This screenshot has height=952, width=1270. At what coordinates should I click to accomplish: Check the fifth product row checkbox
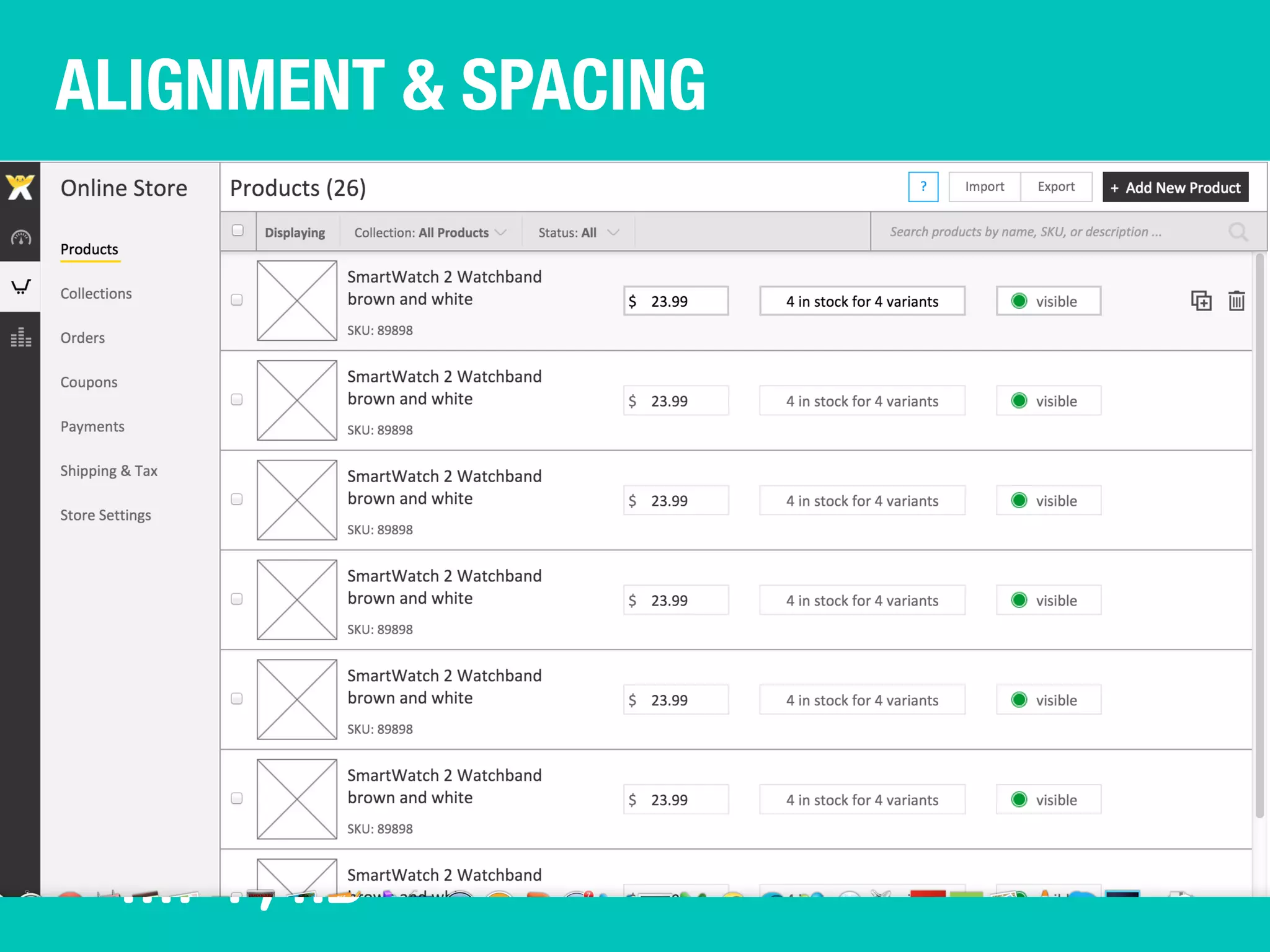(x=237, y=699)
